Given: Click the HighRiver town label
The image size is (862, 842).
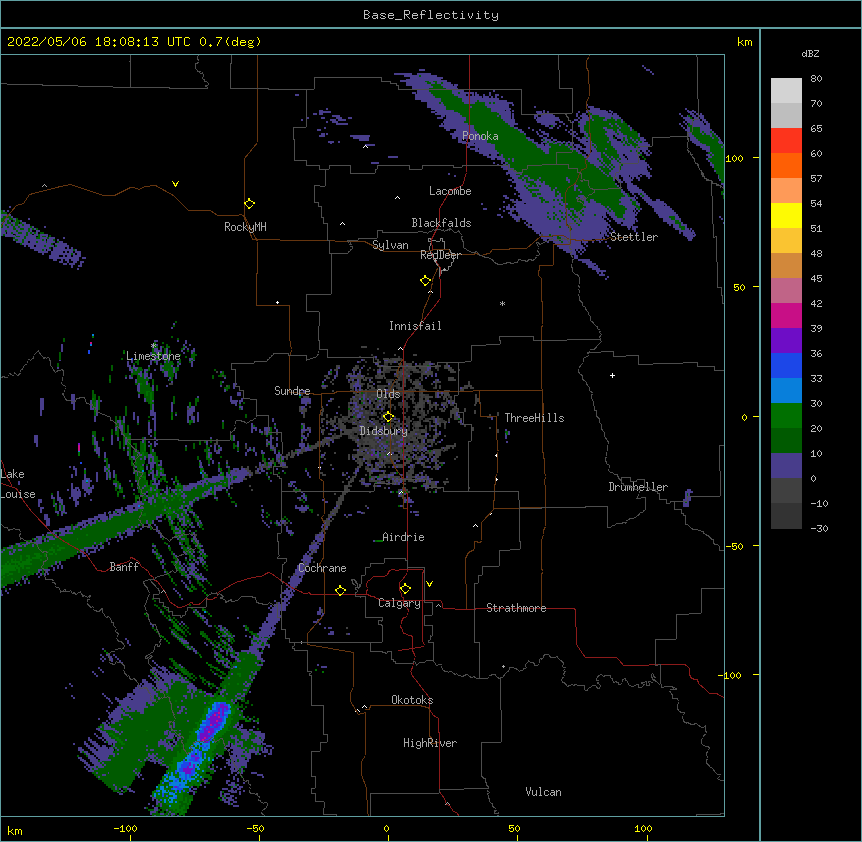Looking at the screenshot, I should pos(430,743).
